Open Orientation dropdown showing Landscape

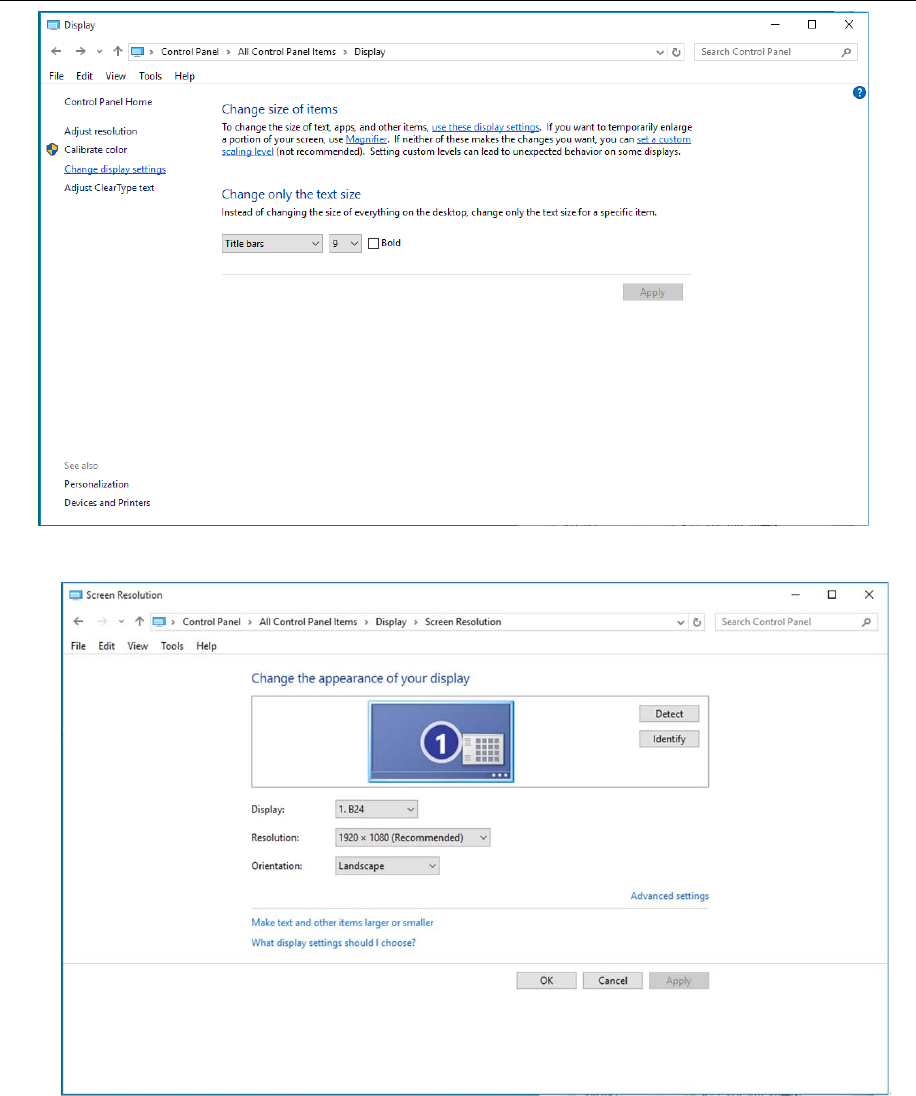coord(387,866)
